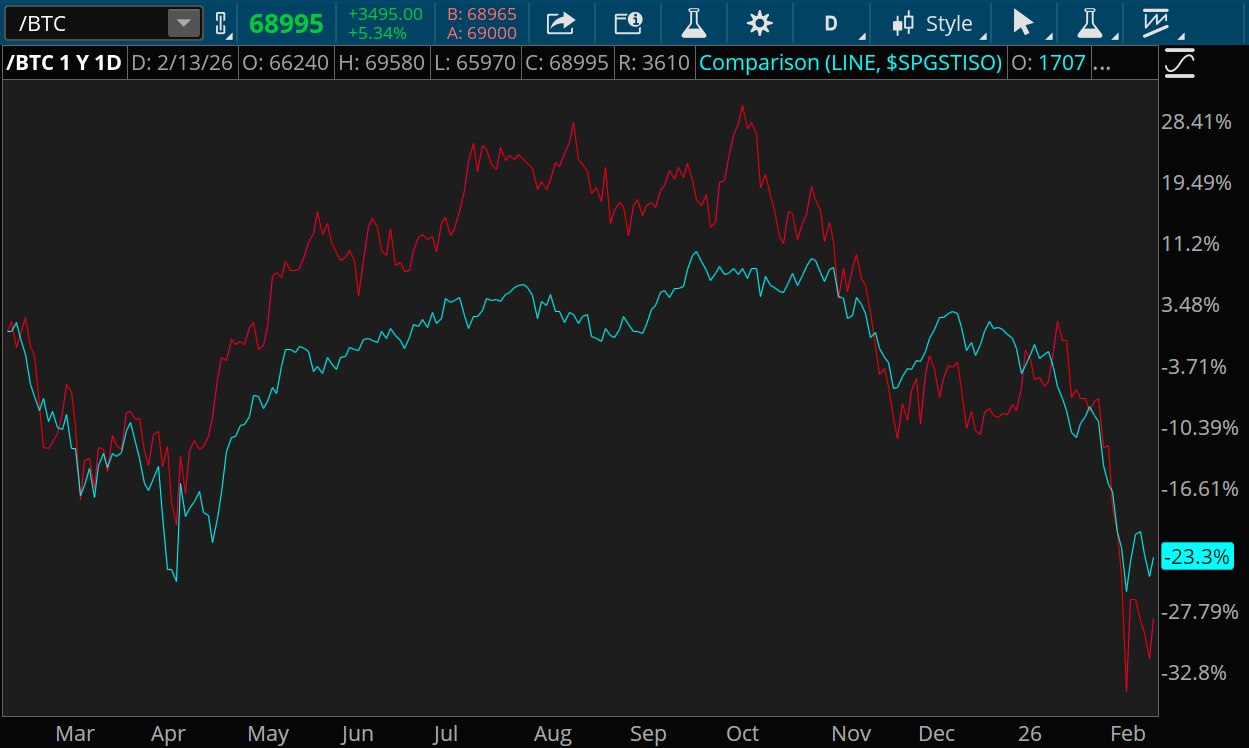
Task: Open the Studies flask icon
Action: tap(692, 22)
